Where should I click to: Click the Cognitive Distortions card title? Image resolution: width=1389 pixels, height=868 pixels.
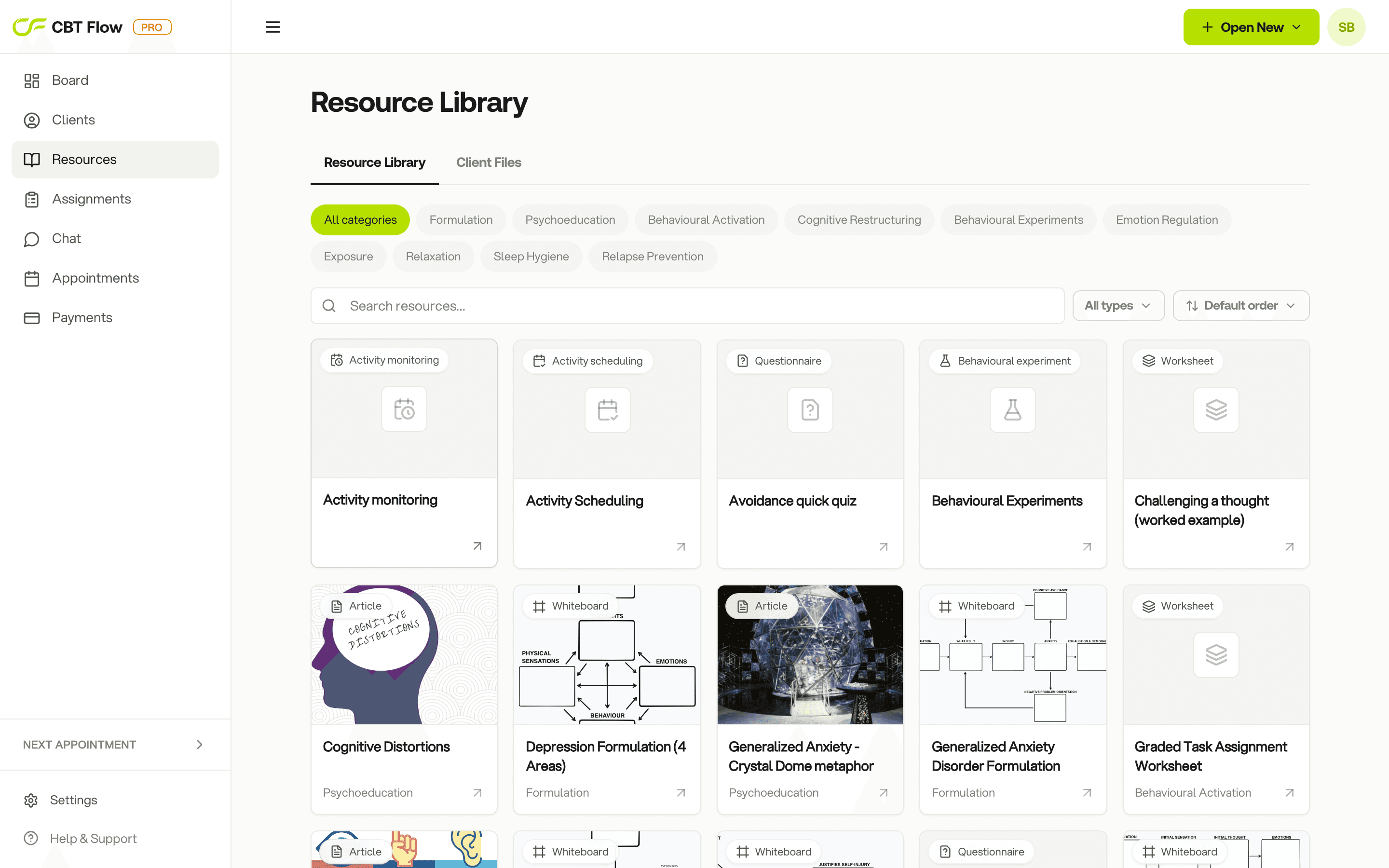386,747
